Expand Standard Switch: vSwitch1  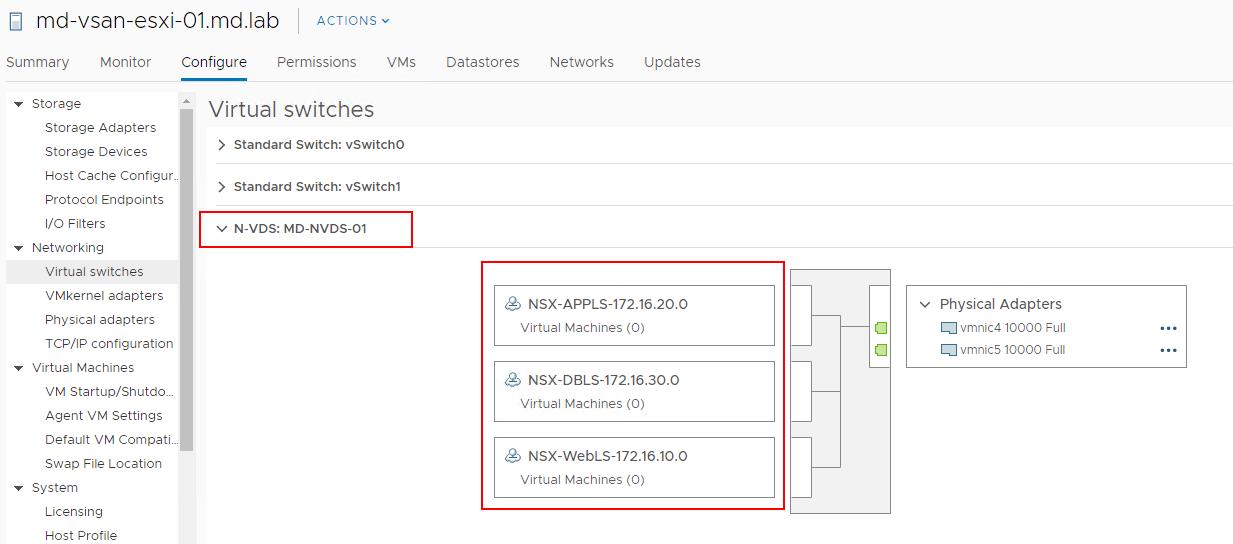(222, 187)
